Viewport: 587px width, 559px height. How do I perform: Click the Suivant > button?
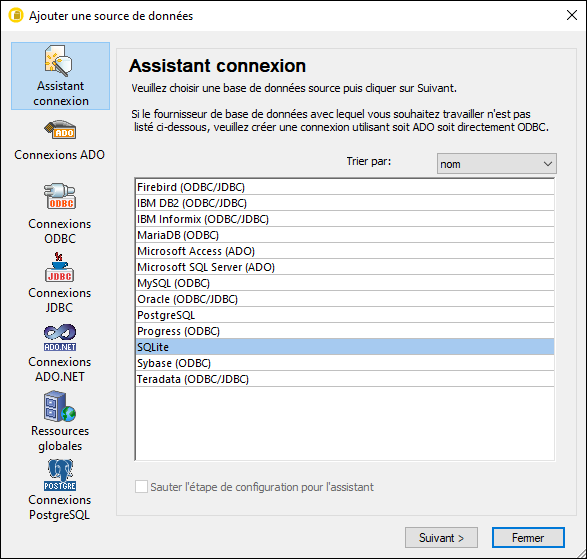point(441,538)
